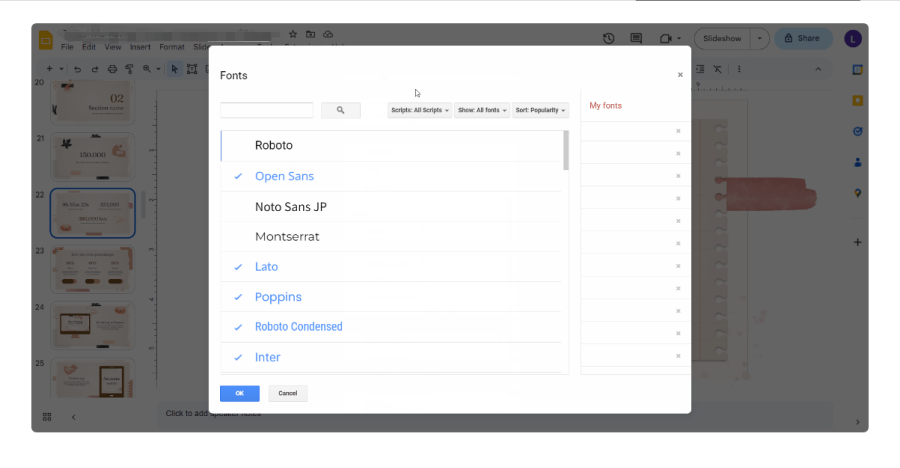Click the Cancel button

pyautogui.click(x=288, y=393)
